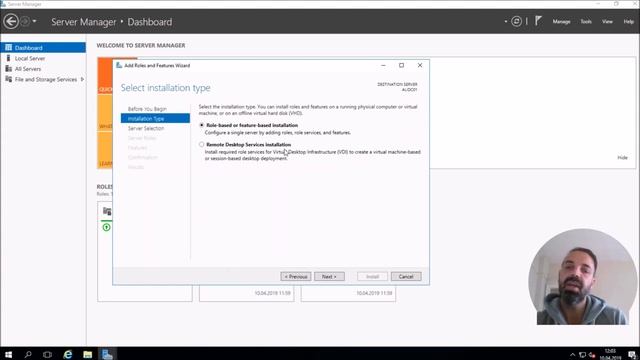
Task: Open the Action Center notification icon
Action: coord(632,354)
